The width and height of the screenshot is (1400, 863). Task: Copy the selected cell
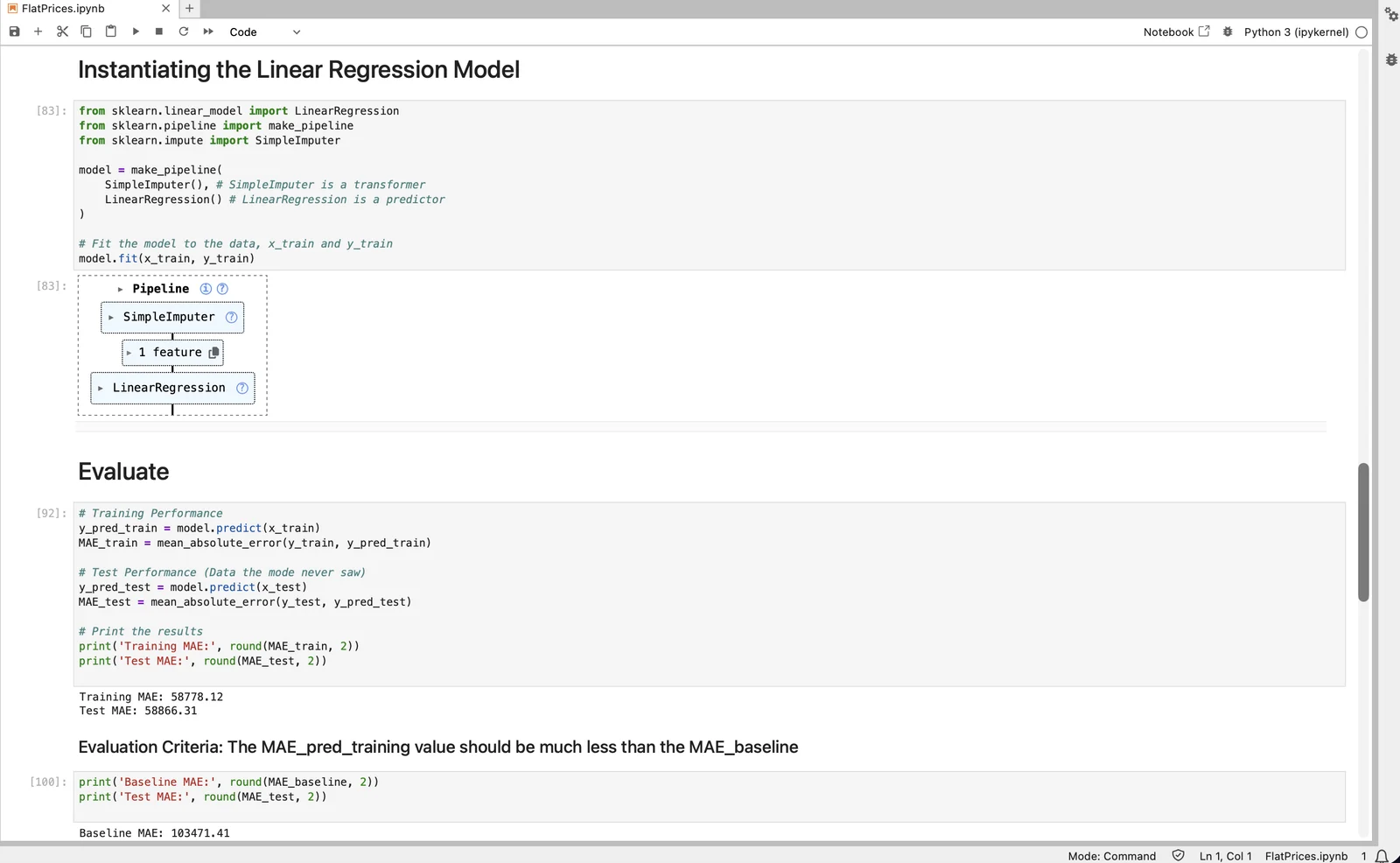(86, 32)
